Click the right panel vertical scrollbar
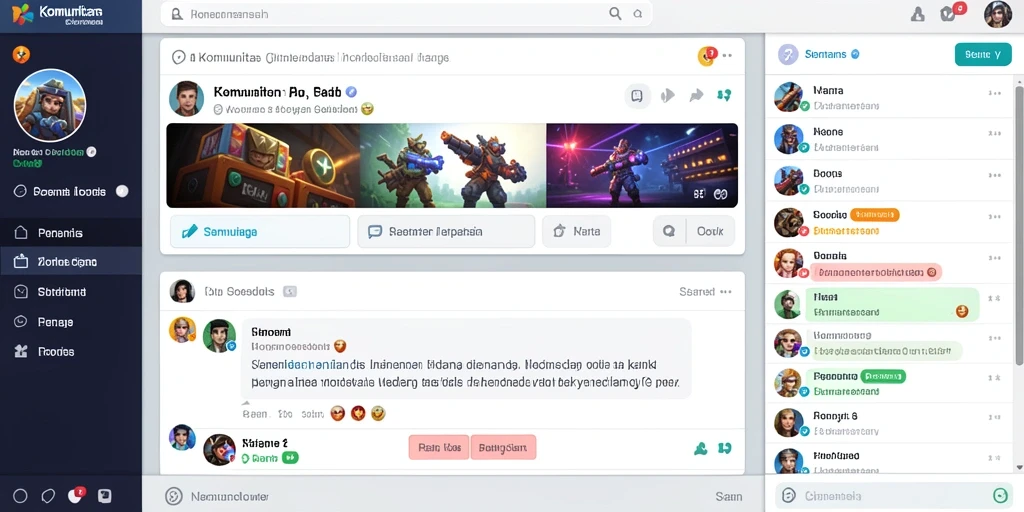 pos(1019,222)
